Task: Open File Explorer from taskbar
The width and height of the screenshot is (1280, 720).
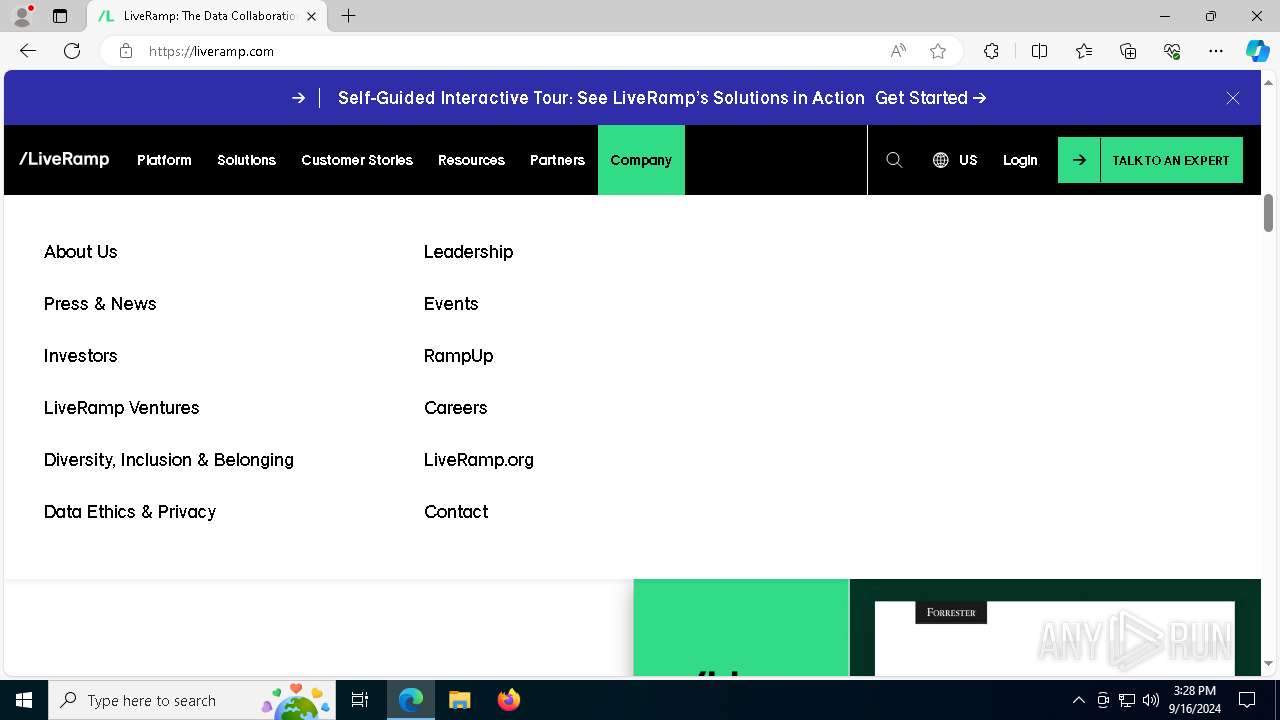Action: point(459,700)
